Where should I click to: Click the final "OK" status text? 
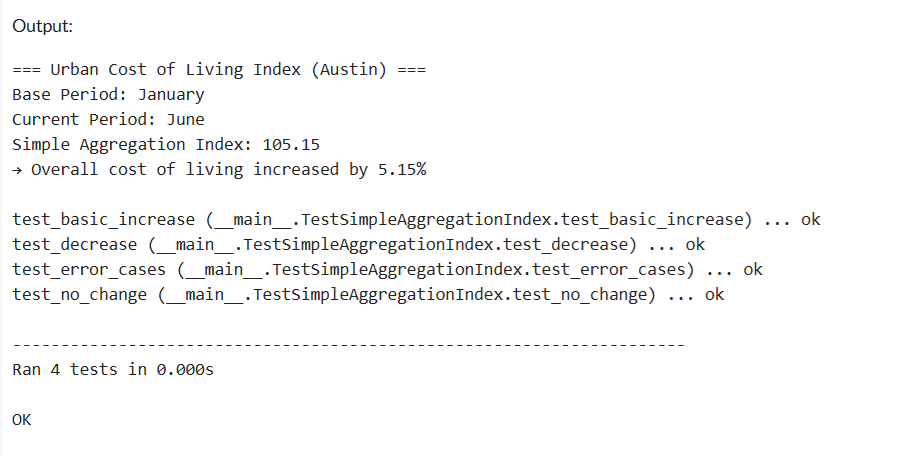22,420
